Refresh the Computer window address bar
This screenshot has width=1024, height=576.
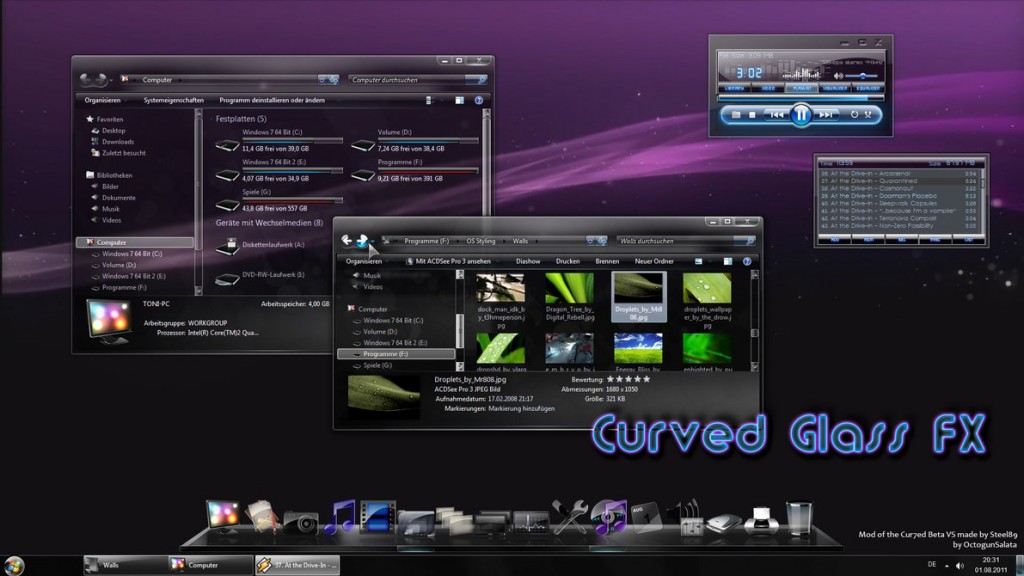point(333,80)
